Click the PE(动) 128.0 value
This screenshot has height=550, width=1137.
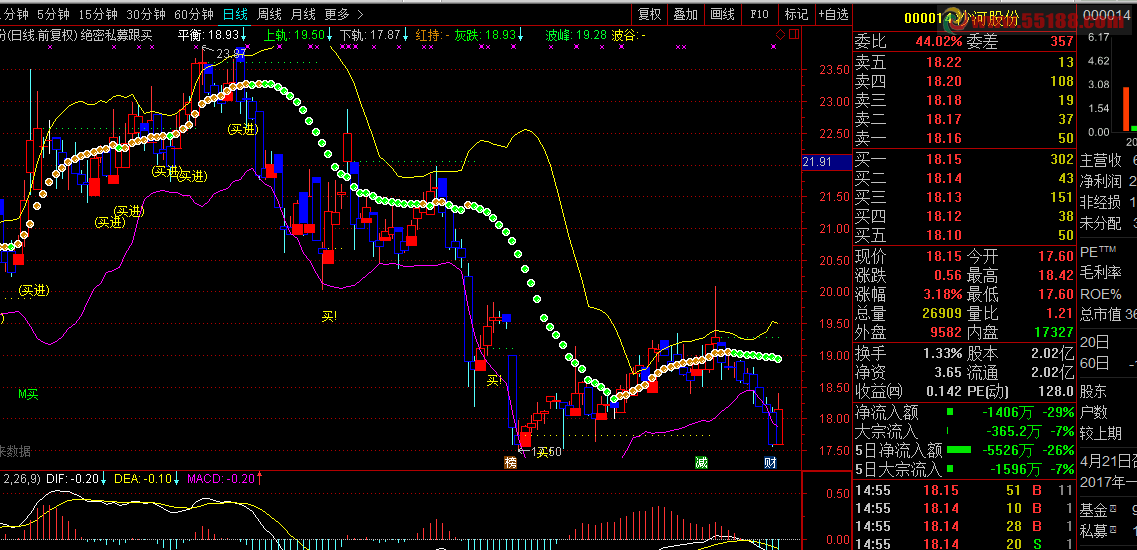coord(1056,392)
